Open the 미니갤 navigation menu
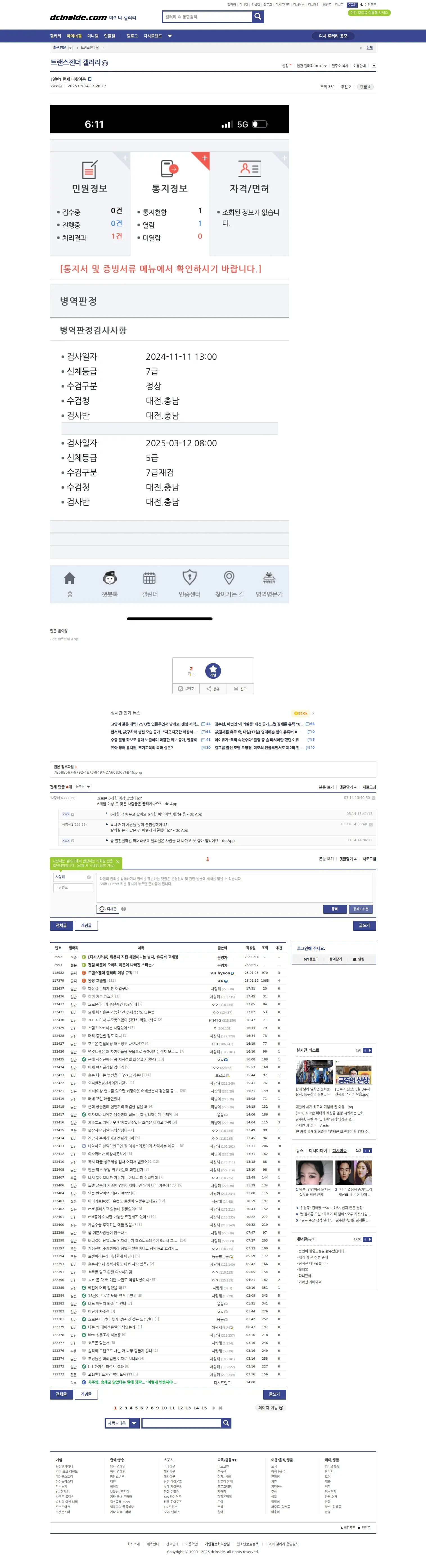The height and width of the screenshot is (1568, 426). (x=93, y=36)
